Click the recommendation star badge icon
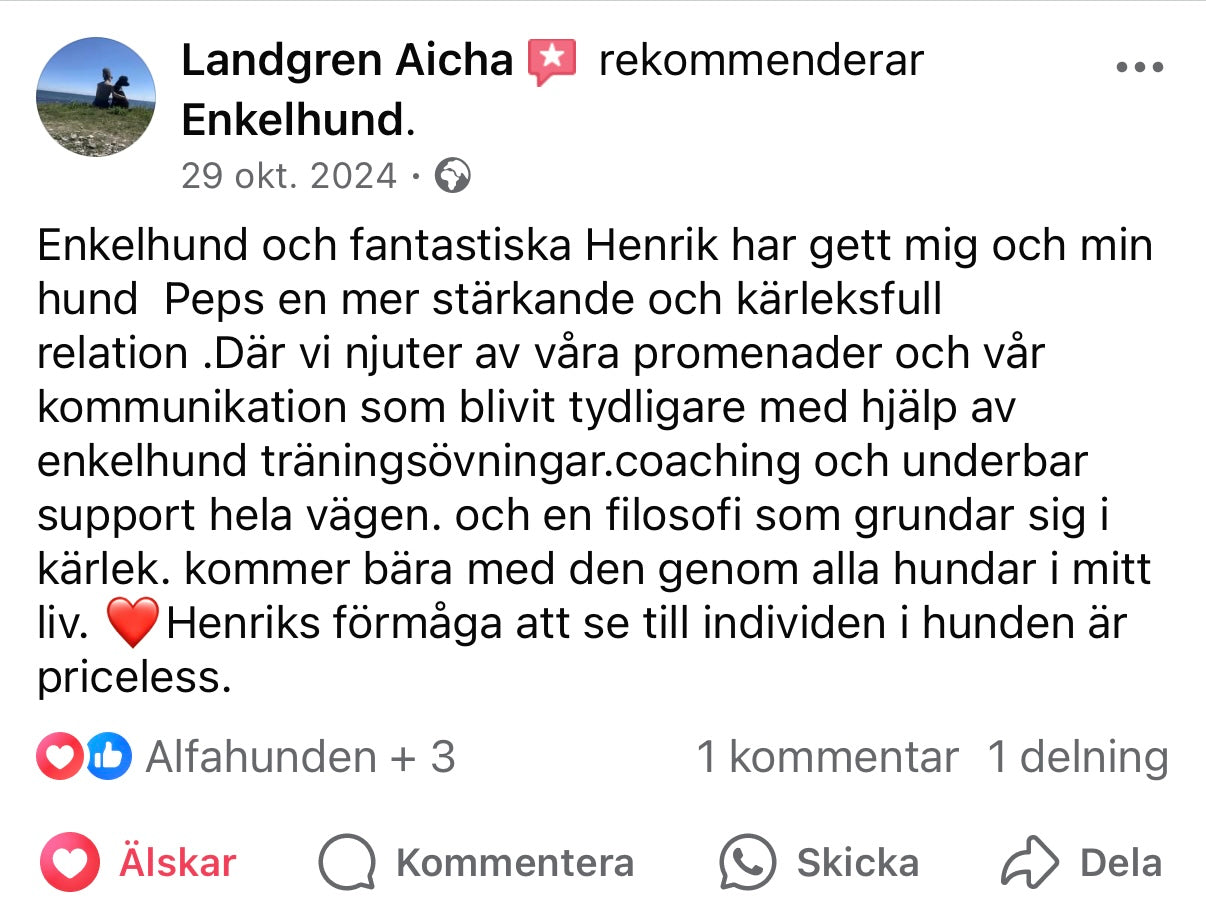Viewport: 1206px width, 919px height. [x=552, y=62]
